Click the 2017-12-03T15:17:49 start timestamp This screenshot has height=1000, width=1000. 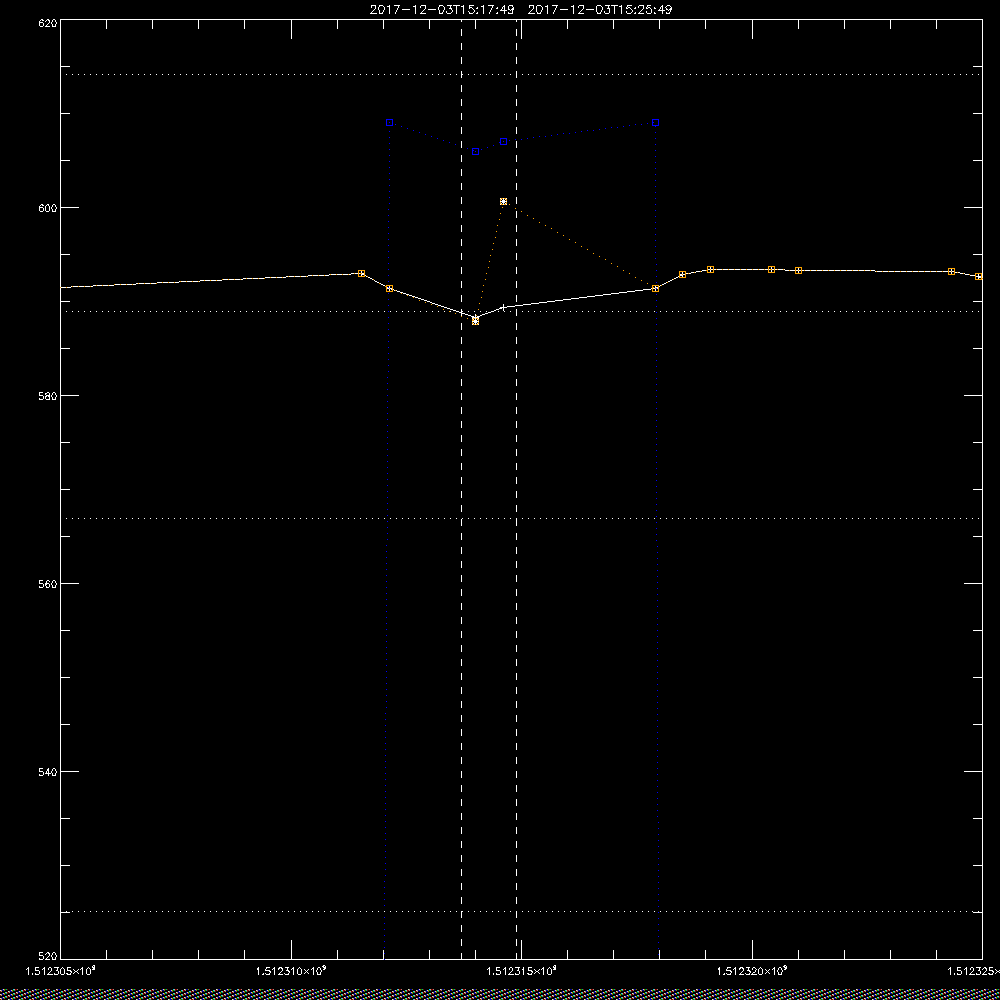pyautogui.click(x=442, y=10)
